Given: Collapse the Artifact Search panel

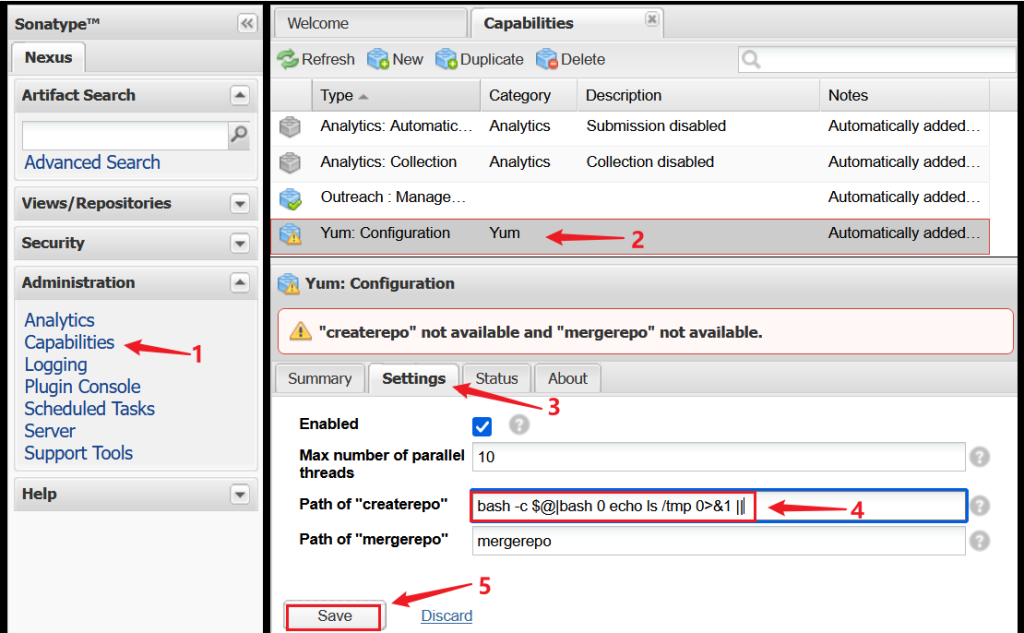Looking at the screenshot, I should click(240, 95).
